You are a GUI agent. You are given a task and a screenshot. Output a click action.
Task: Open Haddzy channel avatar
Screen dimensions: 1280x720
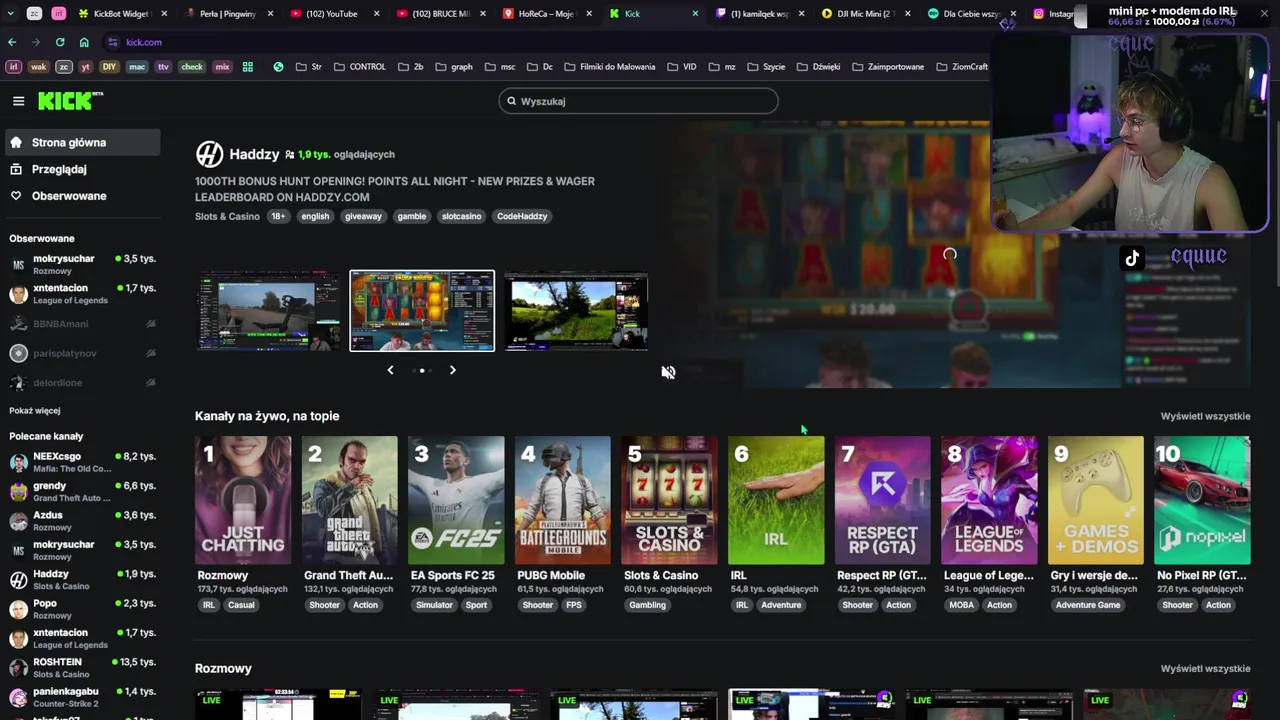point(209,154)
